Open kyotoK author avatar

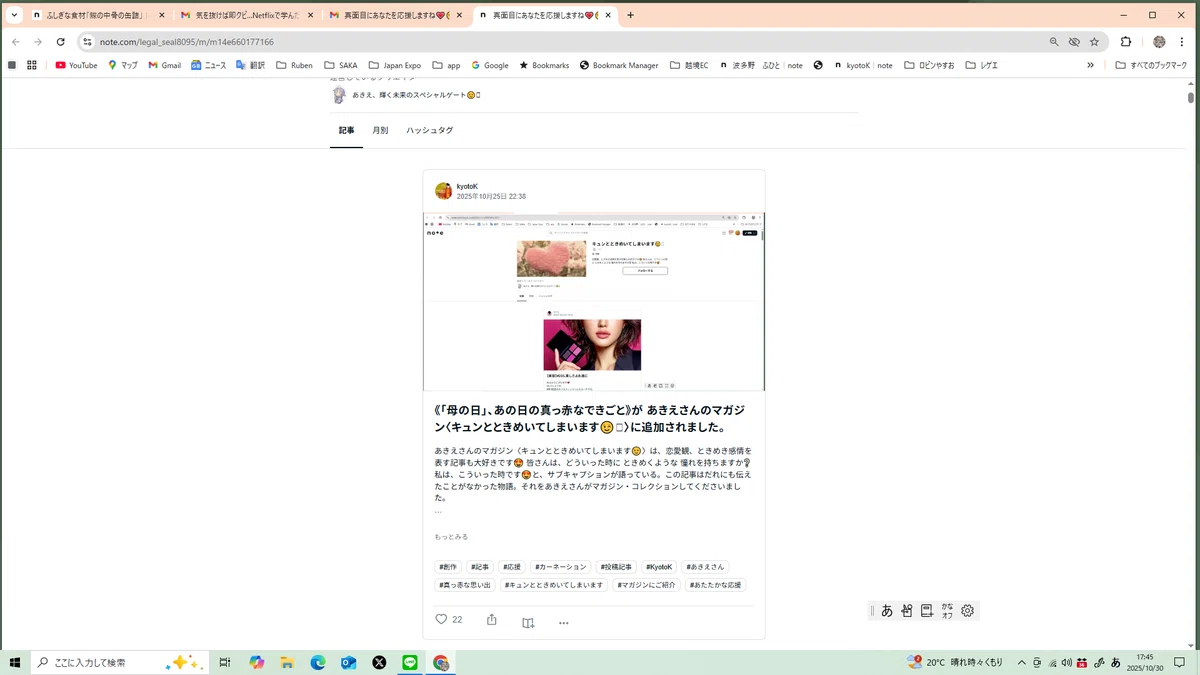(443, 191)
